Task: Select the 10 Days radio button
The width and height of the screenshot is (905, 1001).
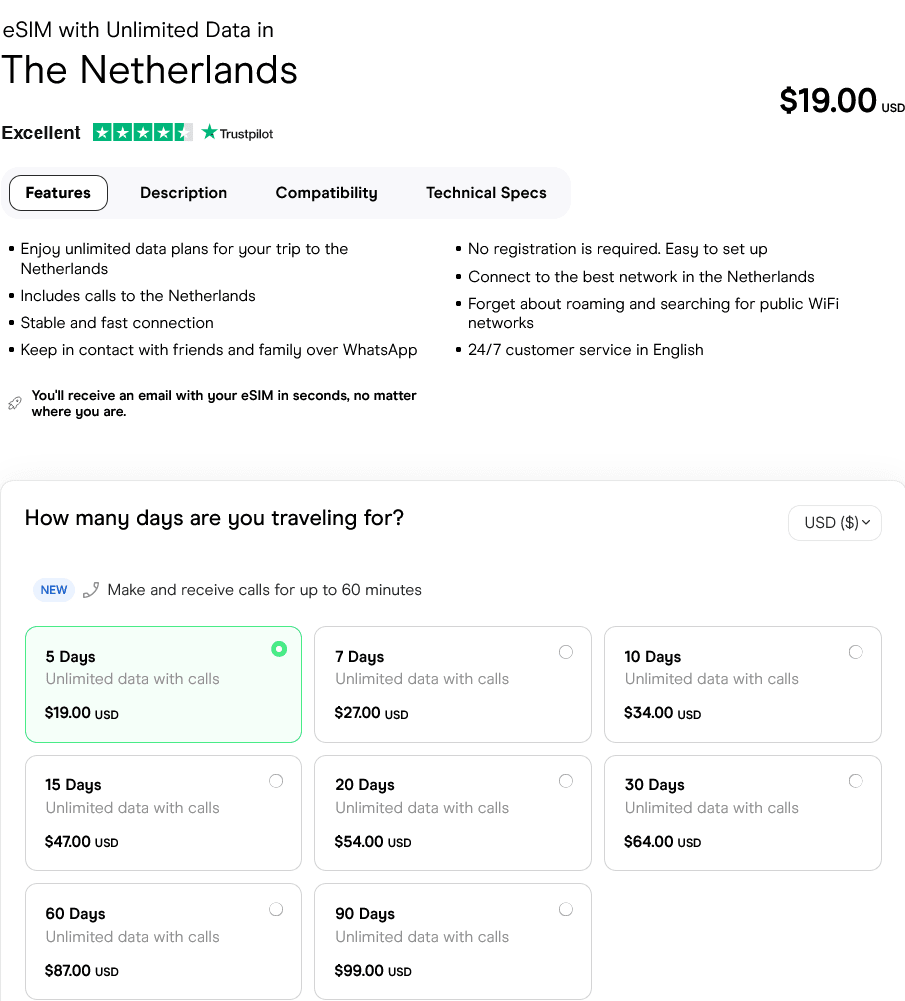Action: [x=856, y=652]
